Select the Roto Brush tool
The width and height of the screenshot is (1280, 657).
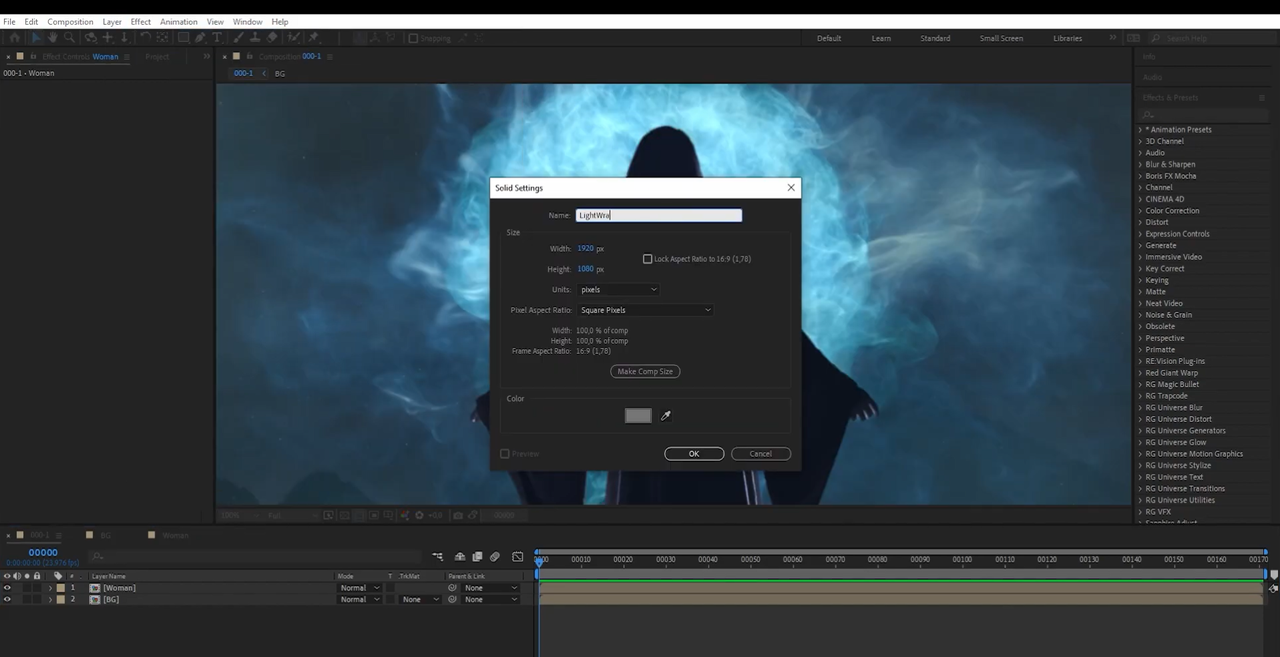click(x=292, y=38)
